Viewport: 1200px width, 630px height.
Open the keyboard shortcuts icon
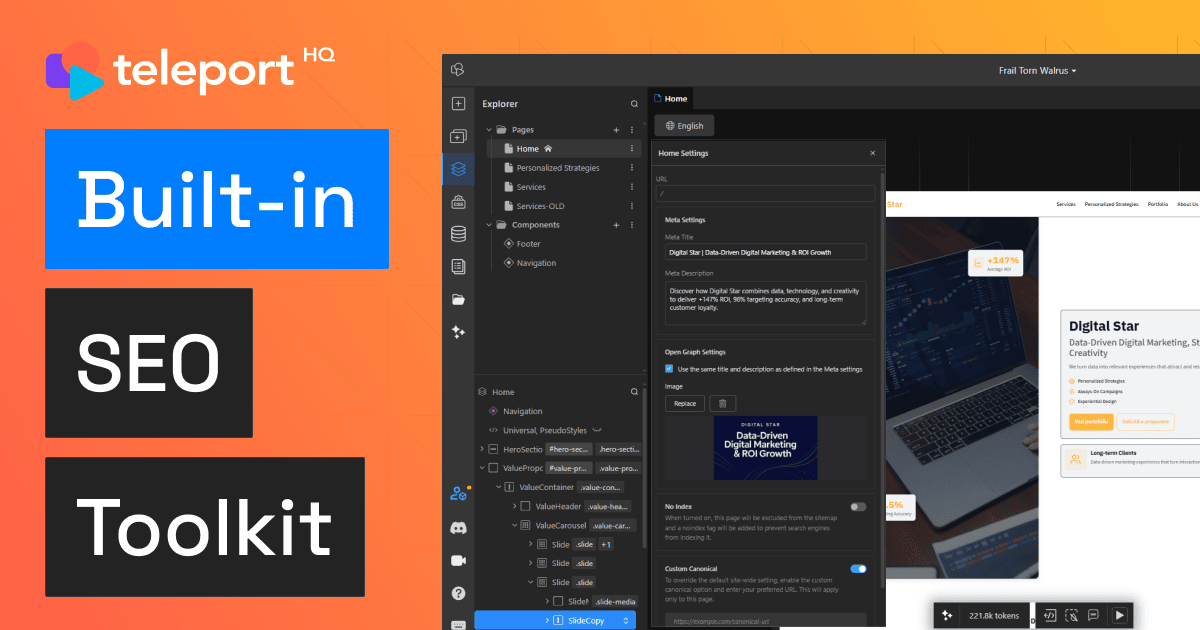click(458, 624)
